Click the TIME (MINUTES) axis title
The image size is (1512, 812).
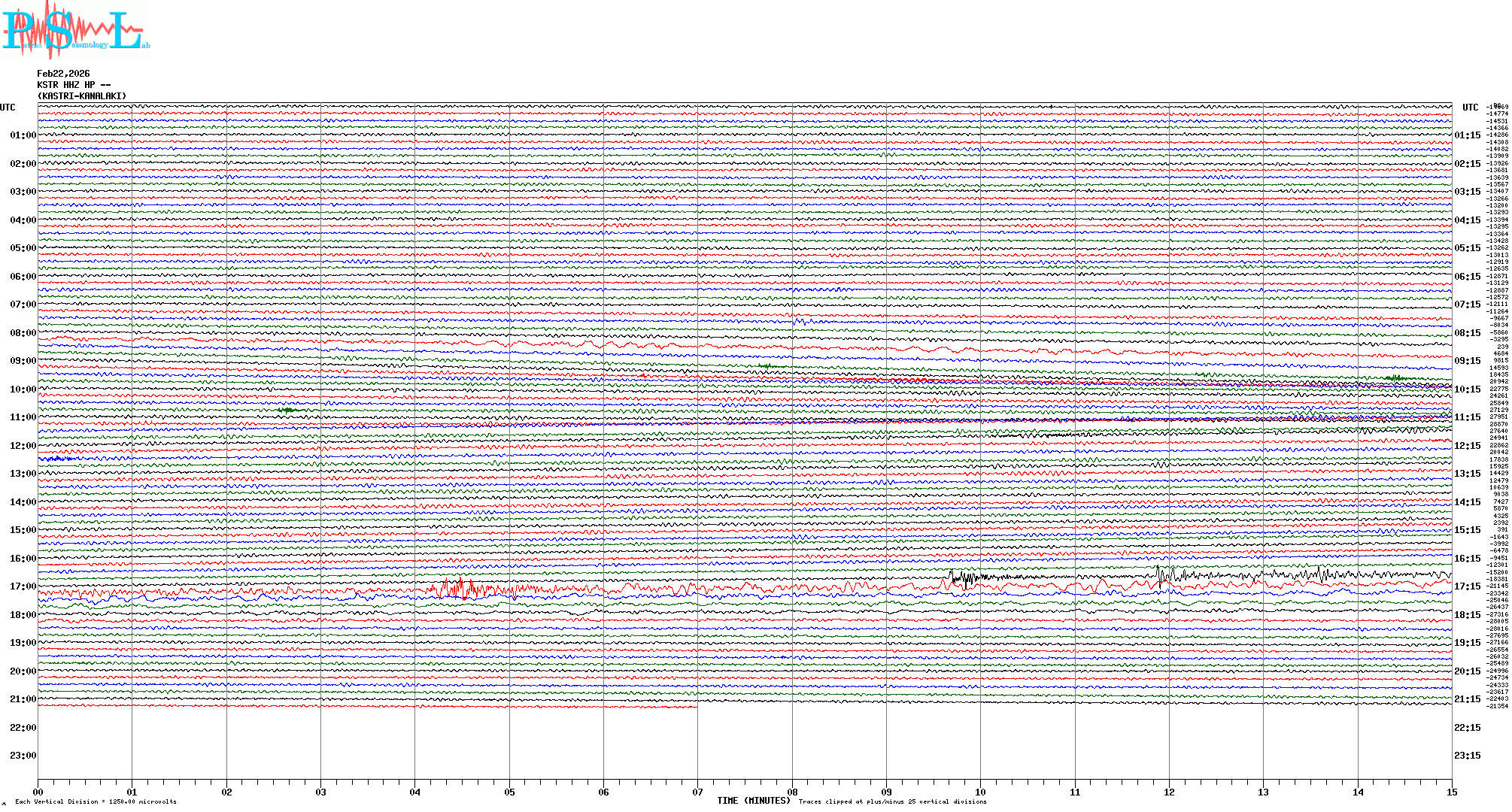coord(753,801)
